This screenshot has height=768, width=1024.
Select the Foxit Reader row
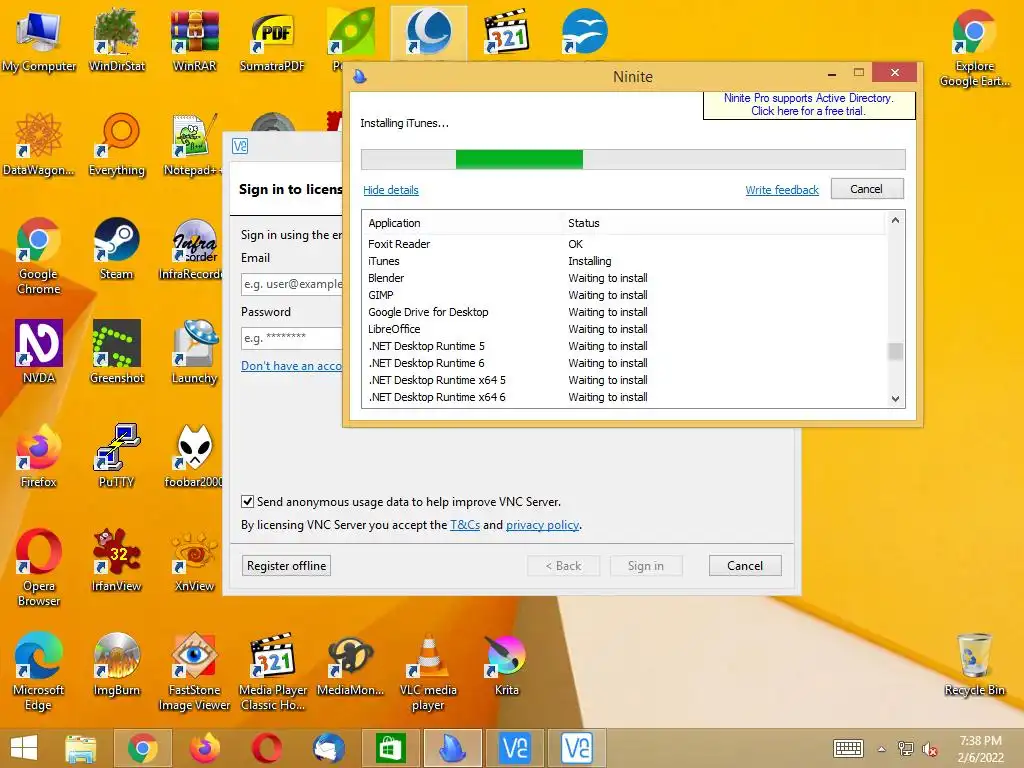(625, 244)
